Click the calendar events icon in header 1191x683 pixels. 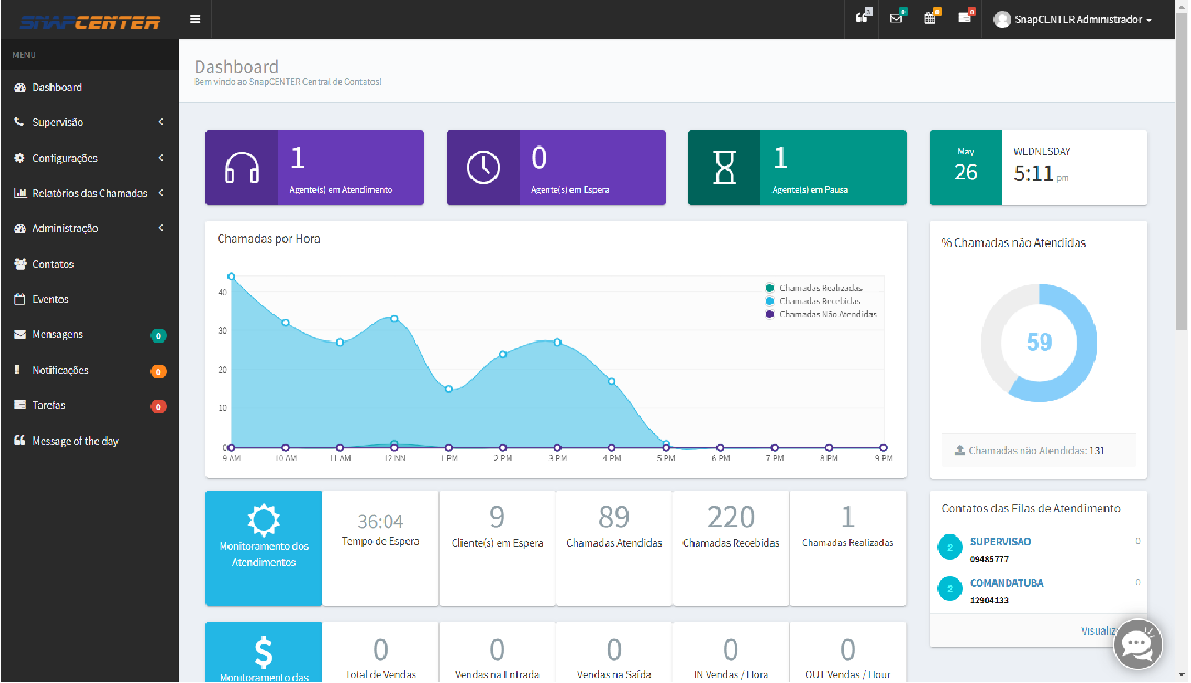(x=930, y=18)
